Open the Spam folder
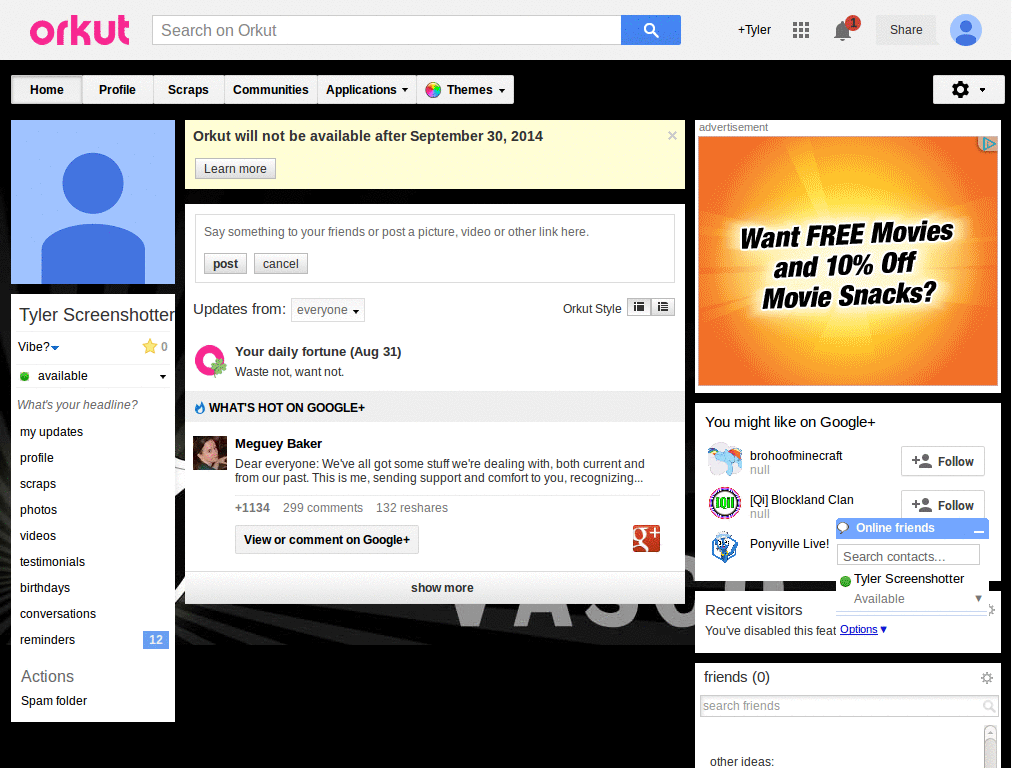Image resolution: width=1024 pixels, height=768 pixels. (x=54, y=701)
